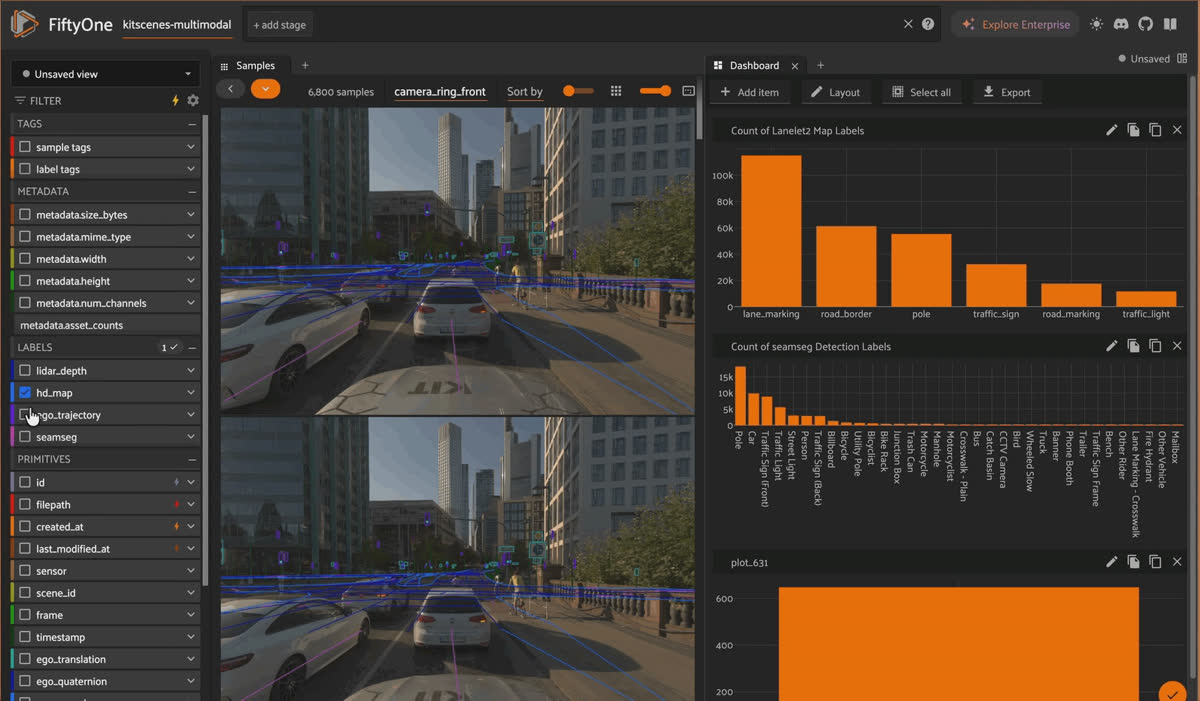The image size is (1200, 701).
Task: Click the grid zoom slider right of the grid icon
Action: [656, 91]
